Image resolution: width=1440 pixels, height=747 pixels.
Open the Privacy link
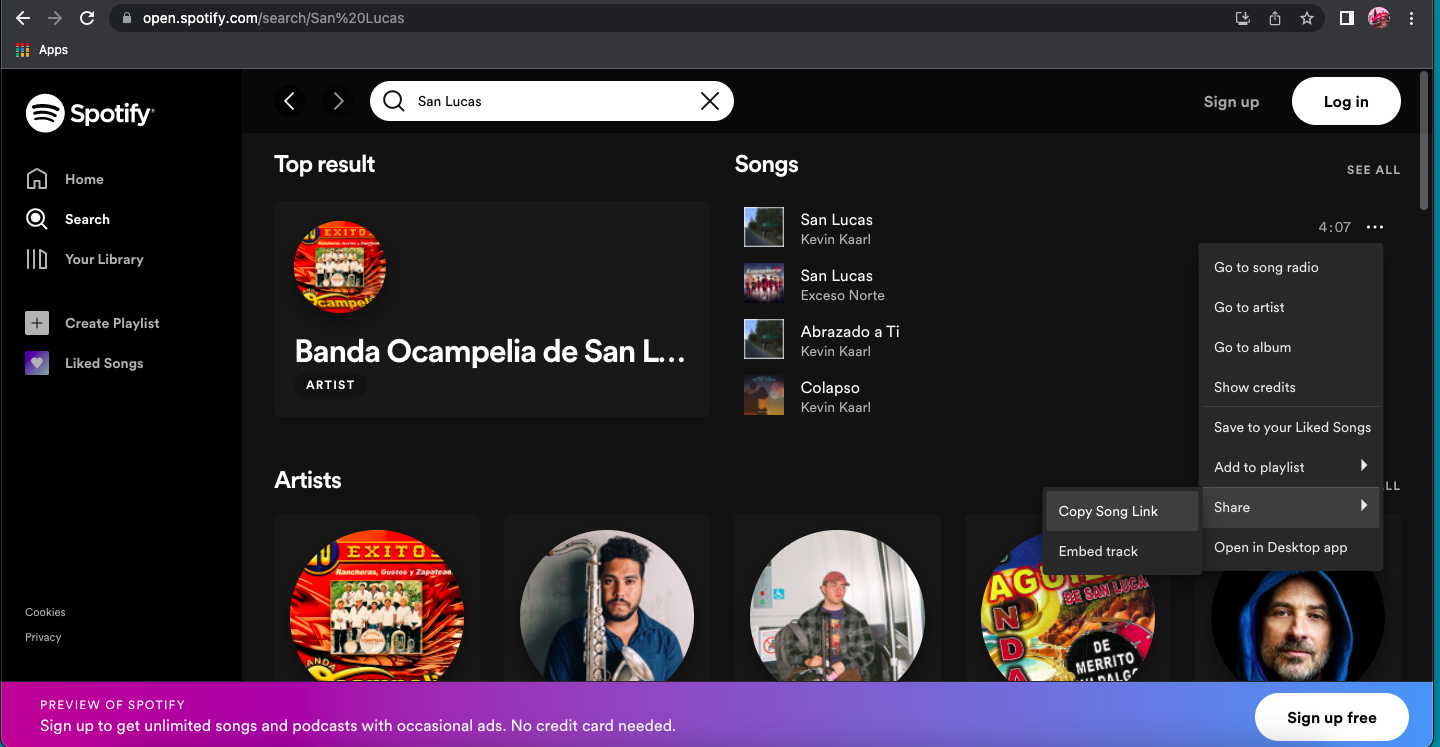click(x=43, y=637)
